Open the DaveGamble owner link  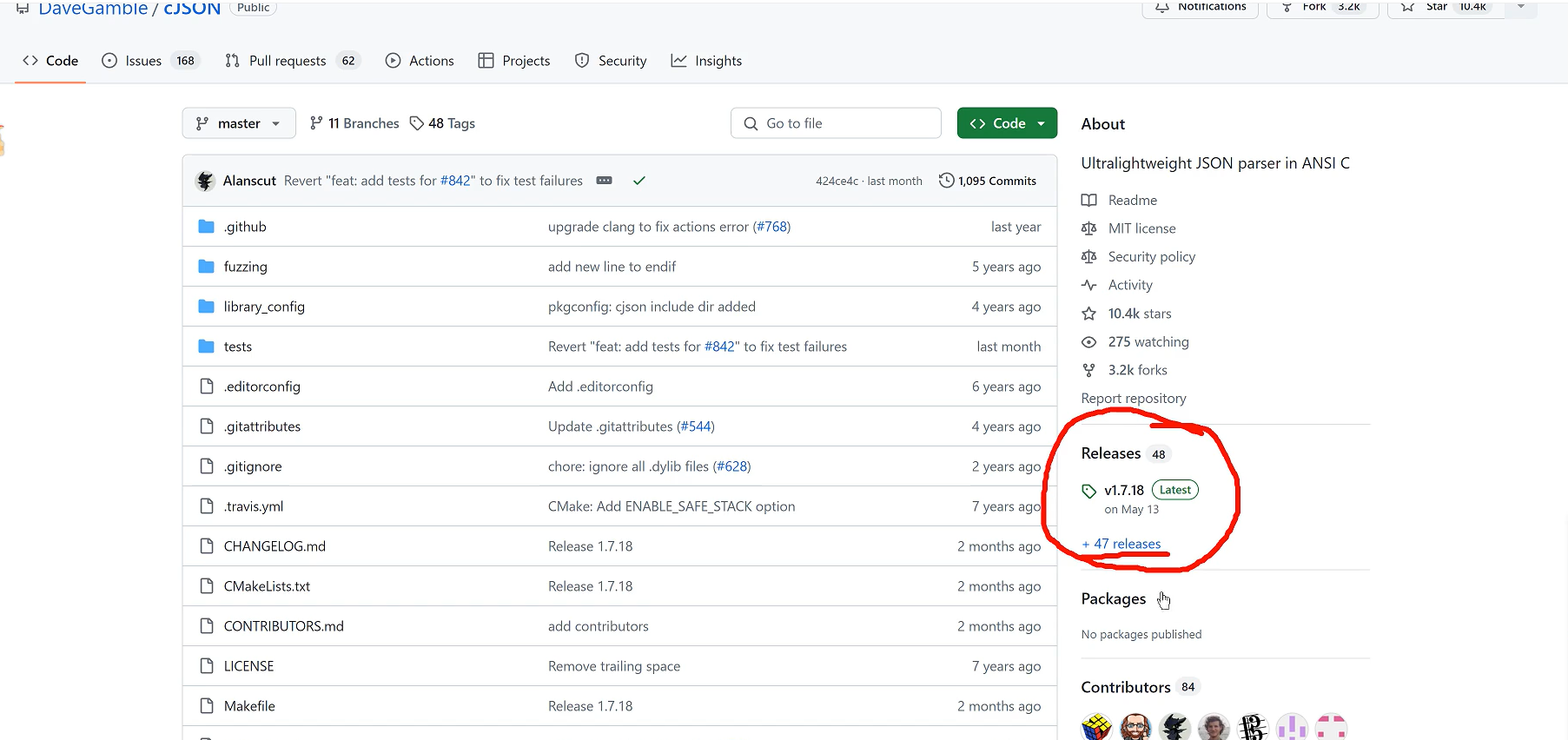[93, 9]
